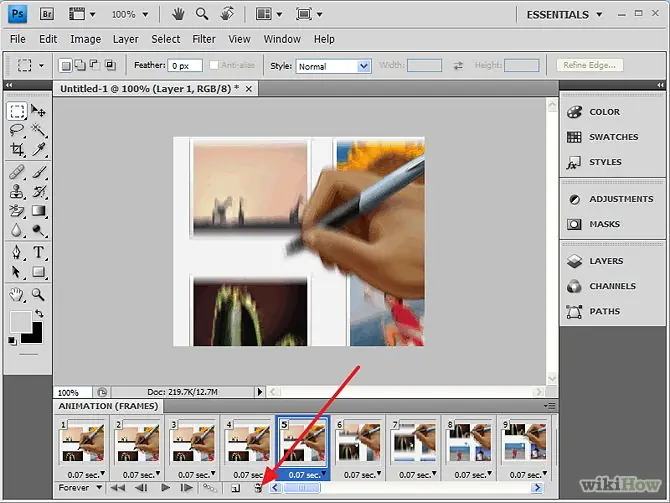Open the Arrange Documents dropdown
The image size is (670, 503).
(269, 14)
